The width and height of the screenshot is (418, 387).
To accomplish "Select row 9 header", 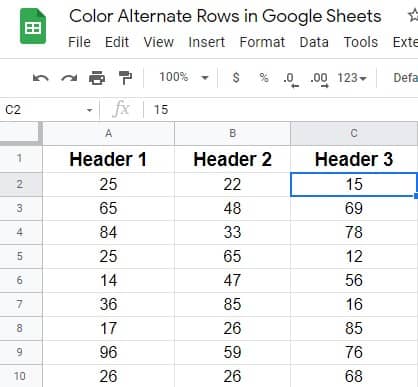I will click(x=21, y=352).
